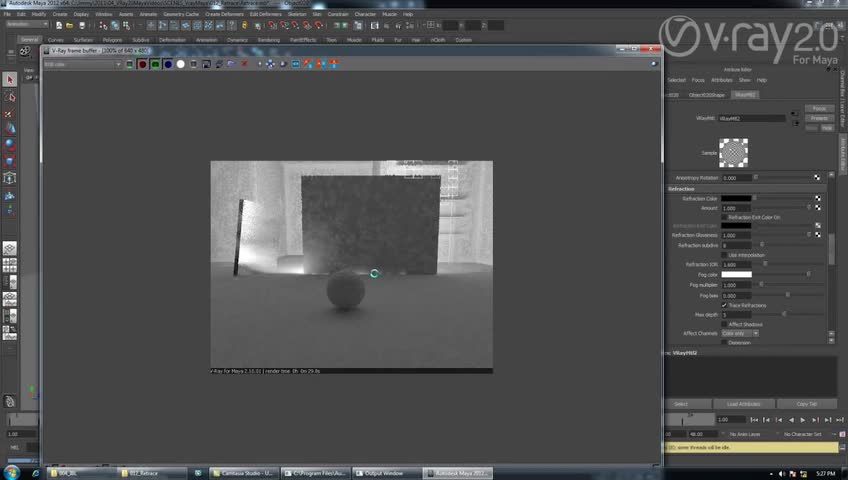Open texture map button for Anisotropy Rotation
This screenshot has width=848, height=480.
click(817, 177)
